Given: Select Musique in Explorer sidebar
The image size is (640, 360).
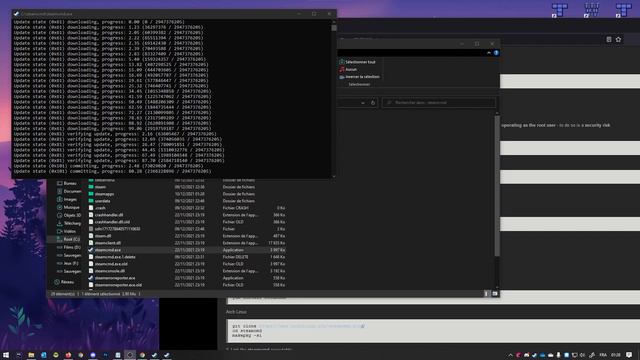Looking at the screenshot, I should (x=68, y=207).
